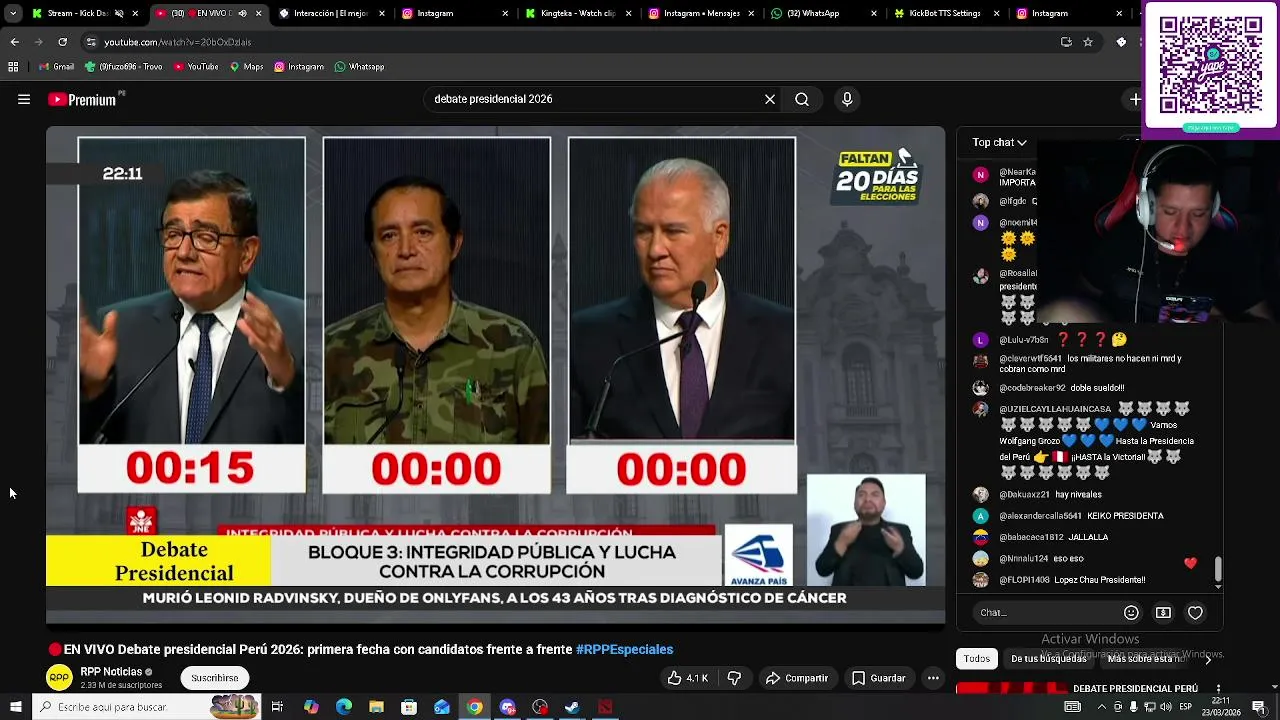Dislike the video
Screen dimensions: 1280x720
click(x=734, y=678)
